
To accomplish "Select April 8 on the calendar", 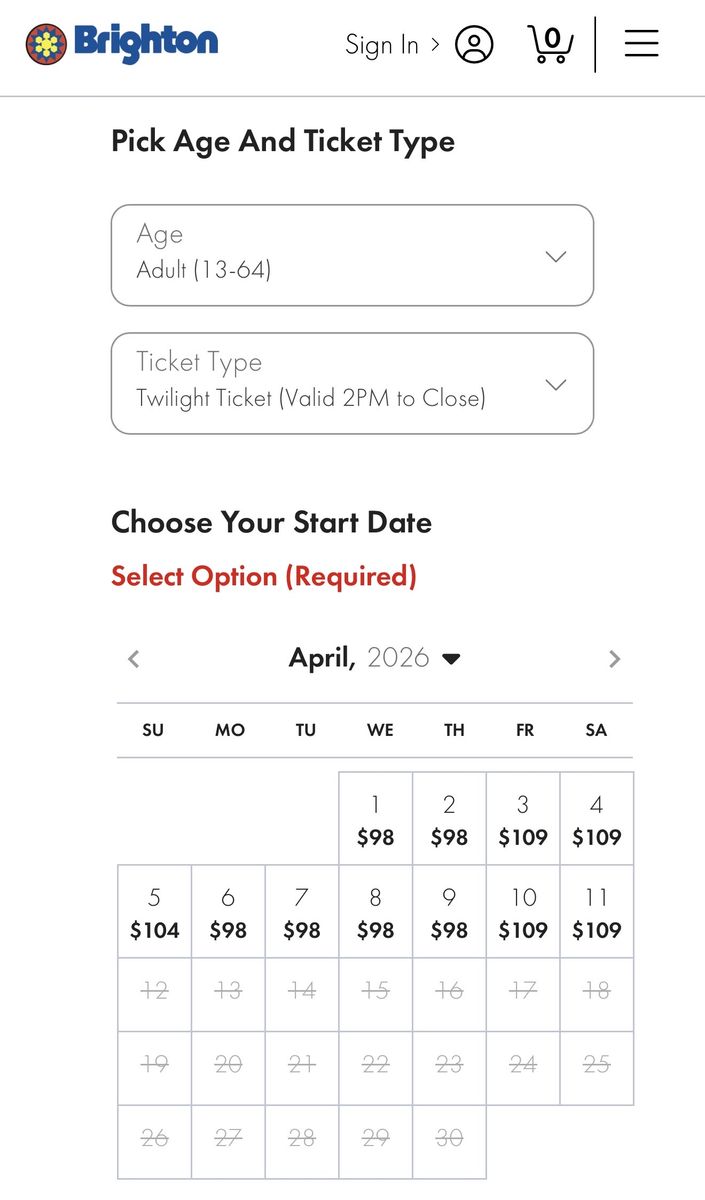I will 375,912.
